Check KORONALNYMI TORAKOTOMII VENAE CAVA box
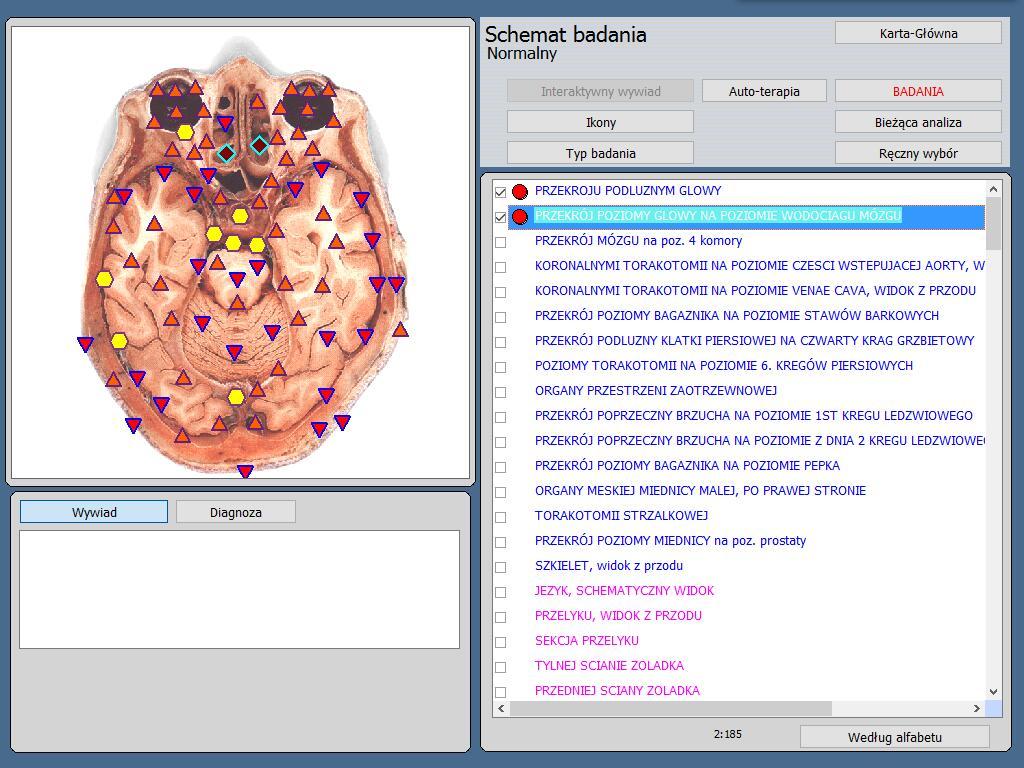Screen dimensions: 1024x768 [500, 292]
